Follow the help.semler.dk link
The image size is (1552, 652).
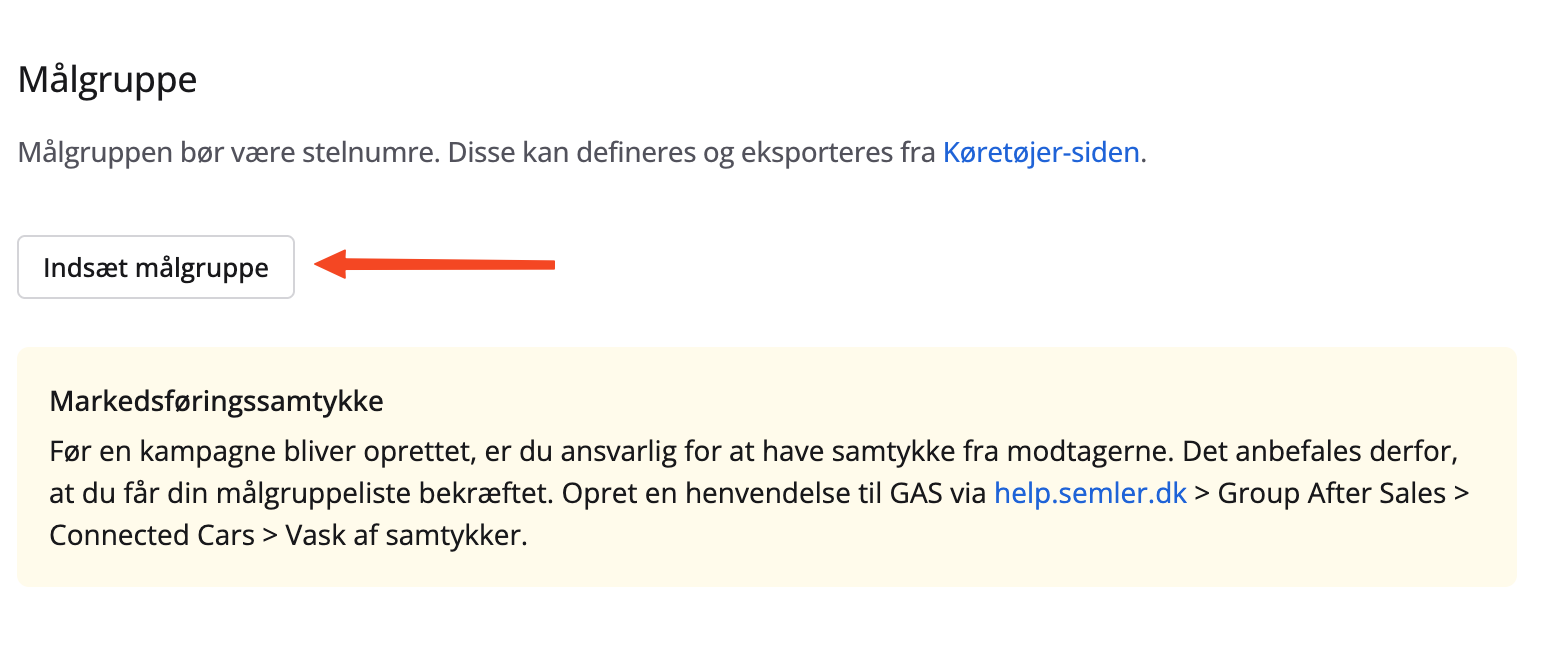1090,493
